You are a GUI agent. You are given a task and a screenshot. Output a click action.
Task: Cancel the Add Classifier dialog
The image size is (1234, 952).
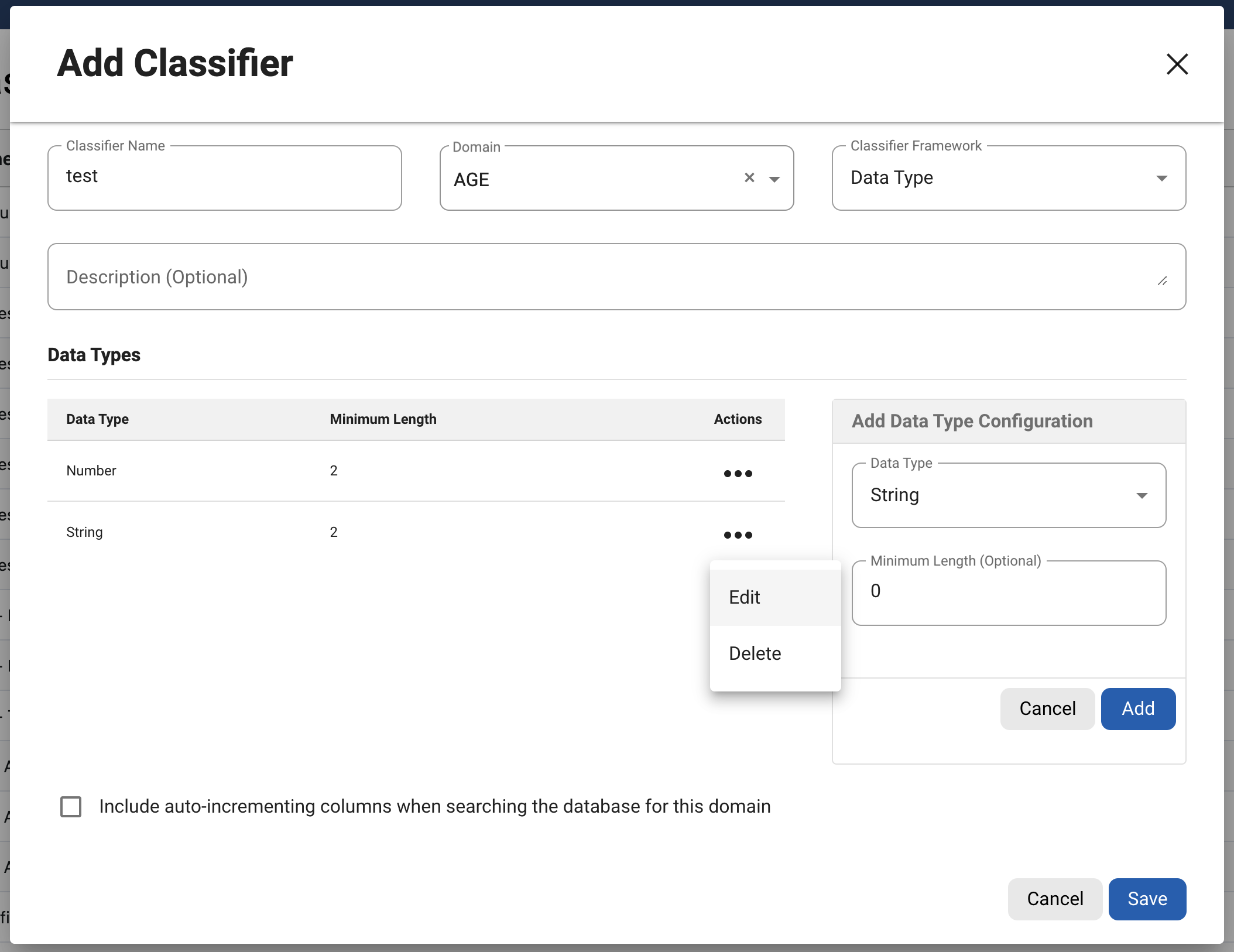click(1054, 899)
